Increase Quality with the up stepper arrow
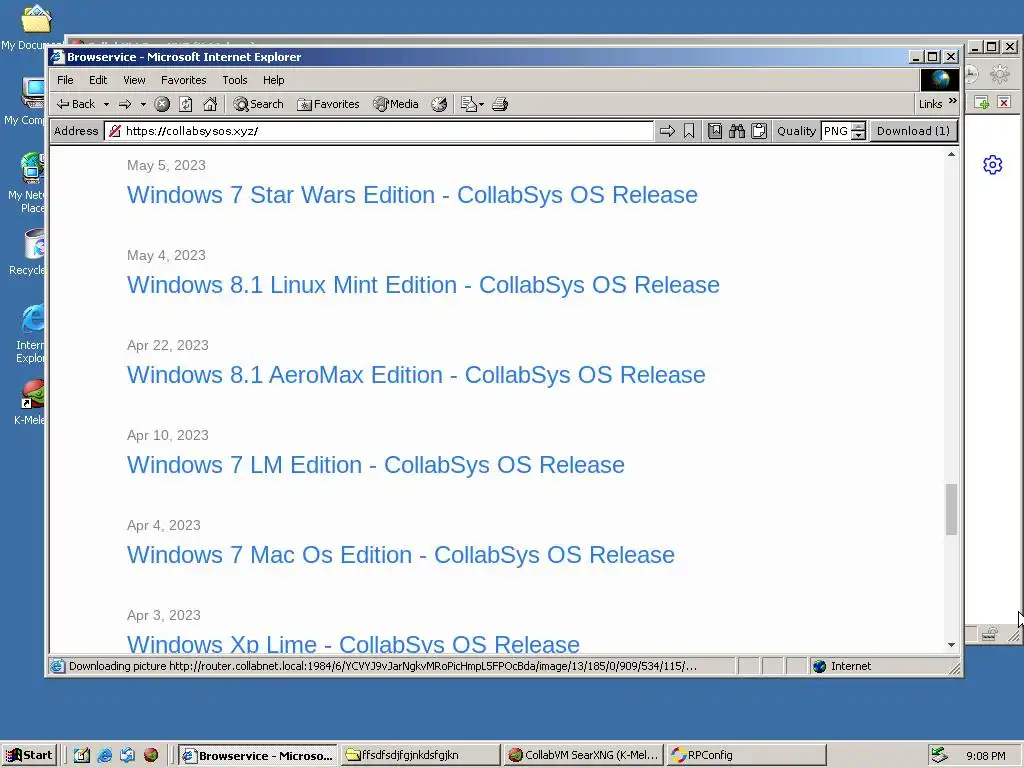Image resolution: width=1024 pixels, height=768 pixels. (x=859, y=127)
